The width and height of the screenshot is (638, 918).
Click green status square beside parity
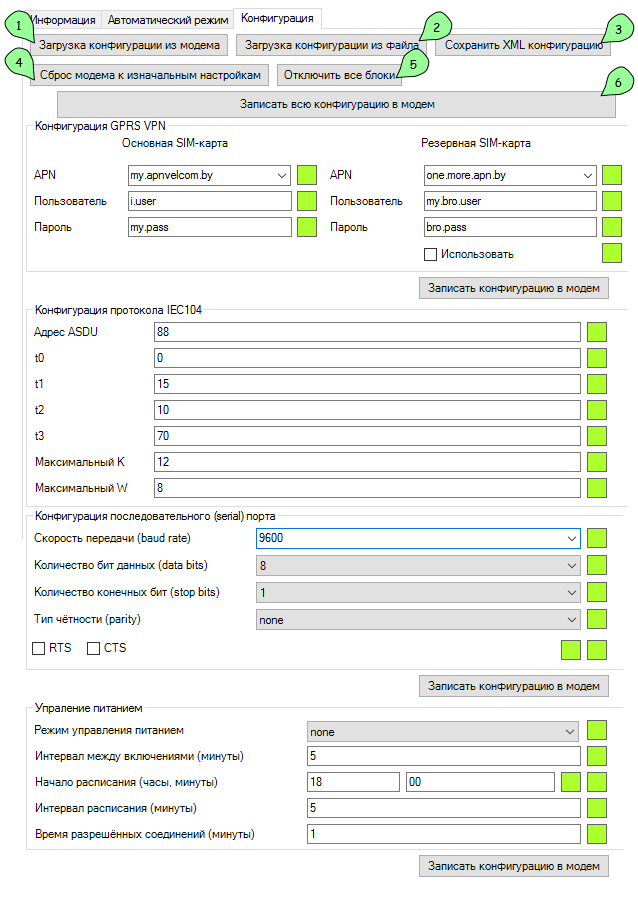tap(597, 619)
